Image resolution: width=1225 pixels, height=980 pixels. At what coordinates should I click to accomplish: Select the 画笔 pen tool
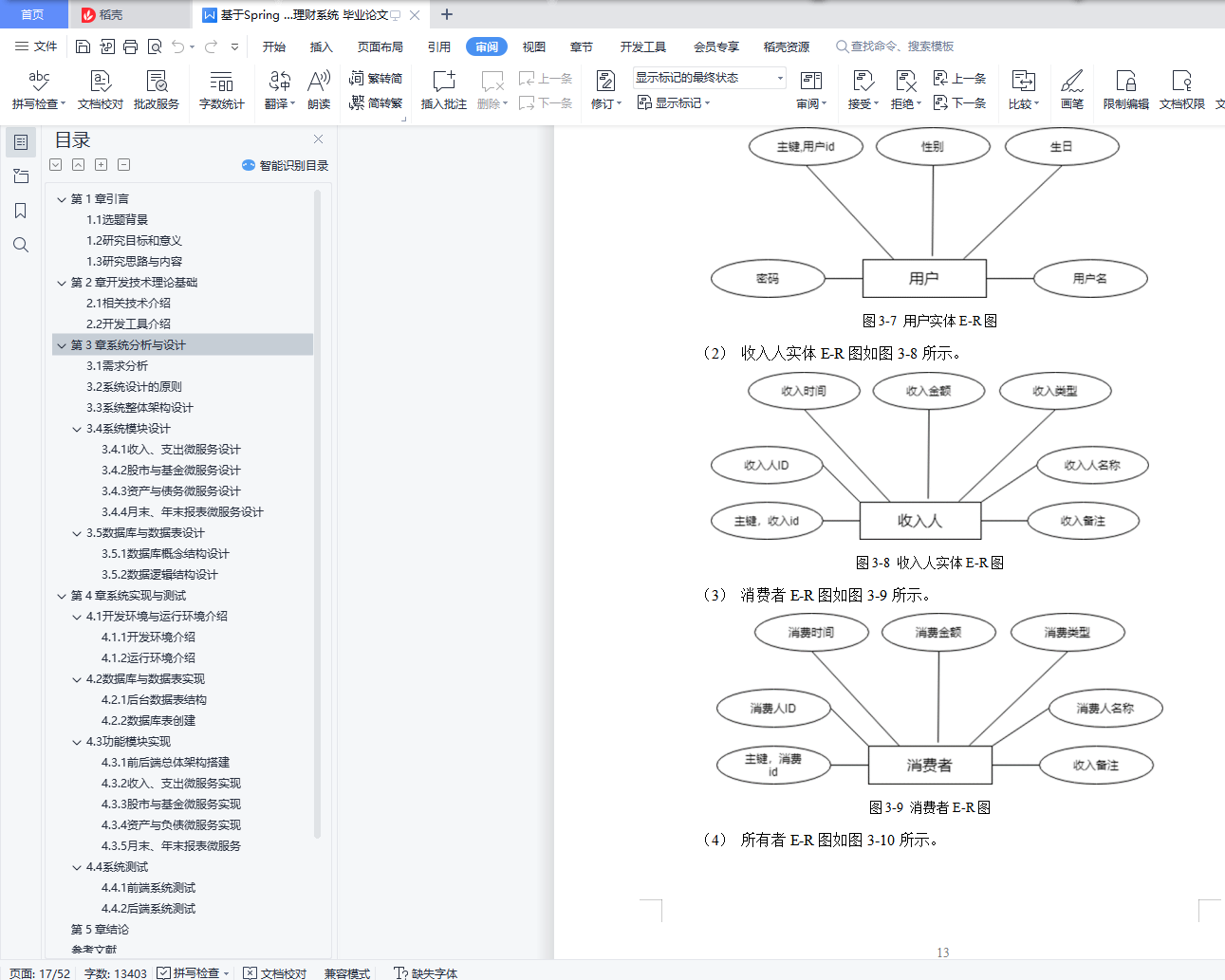click(1072, 90)
